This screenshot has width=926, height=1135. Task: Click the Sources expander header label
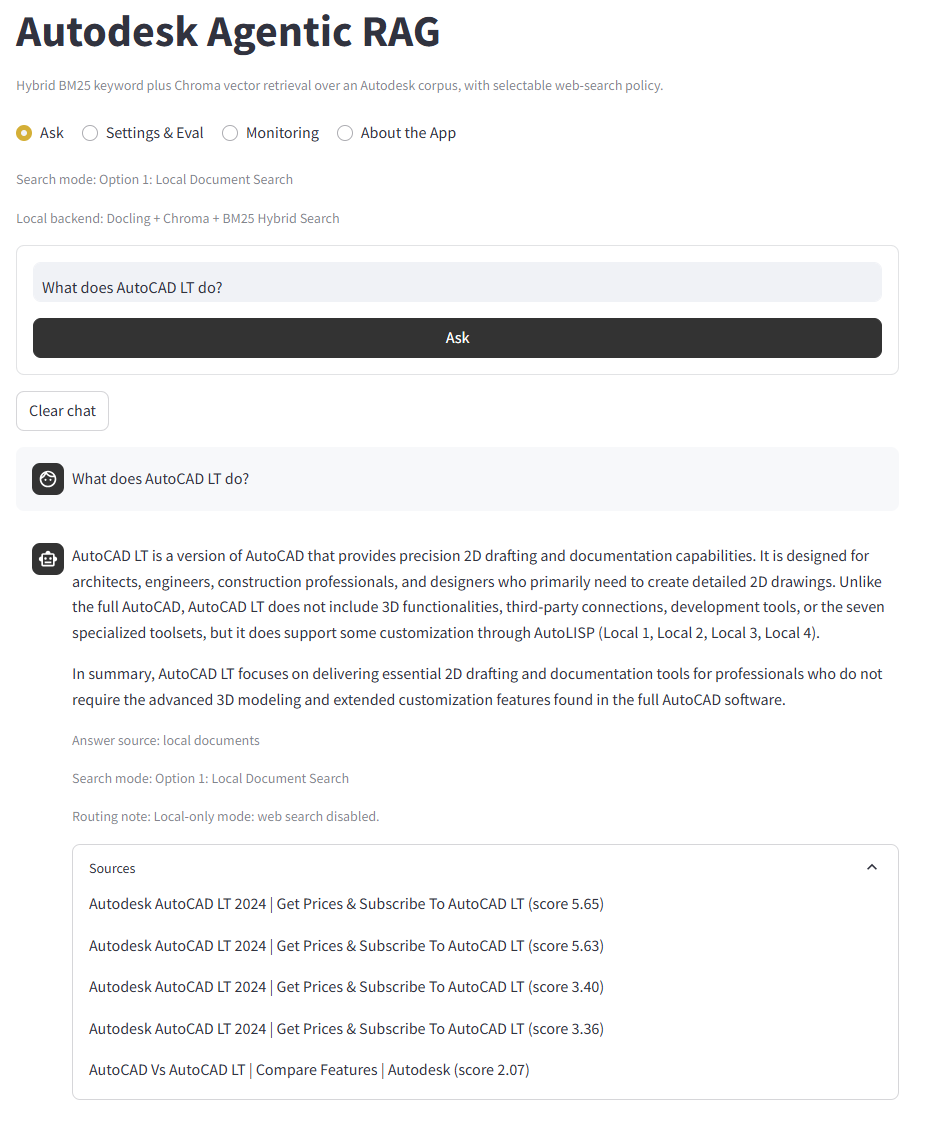pos(112,868)
